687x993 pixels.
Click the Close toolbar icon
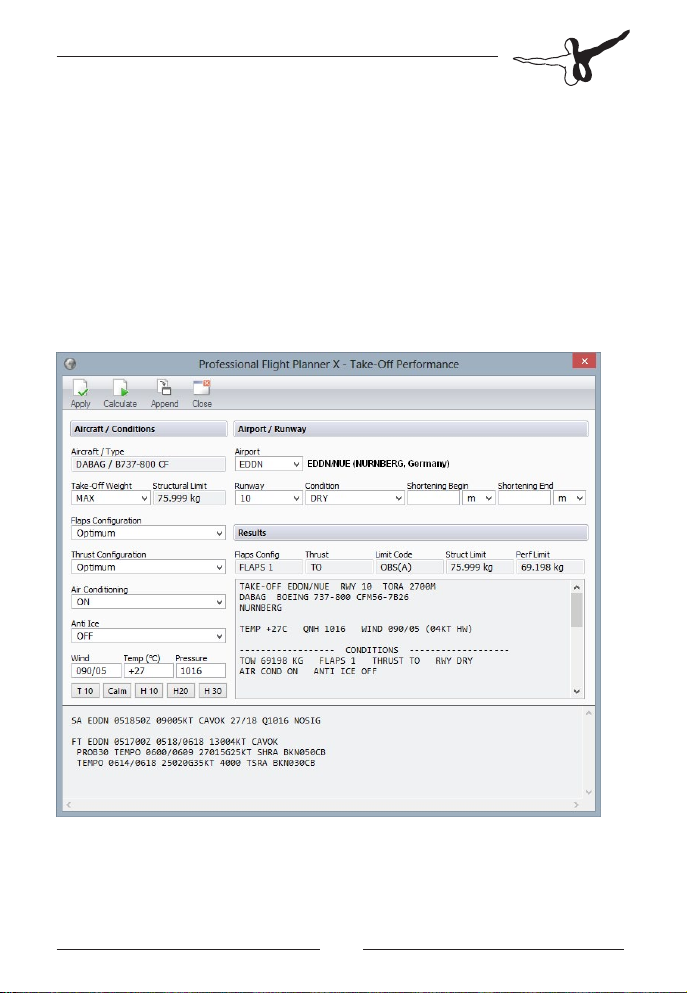click(x=202, y=393)
